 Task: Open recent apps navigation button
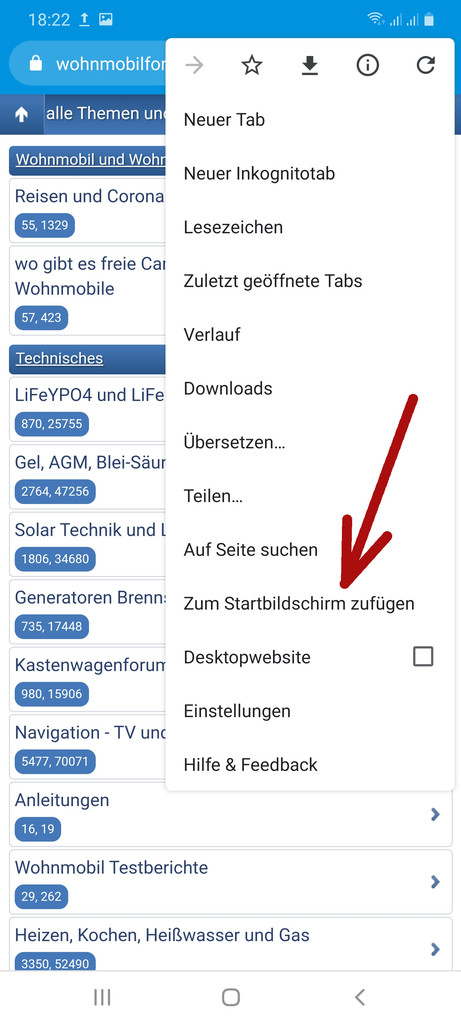click(x=102, y=997)
